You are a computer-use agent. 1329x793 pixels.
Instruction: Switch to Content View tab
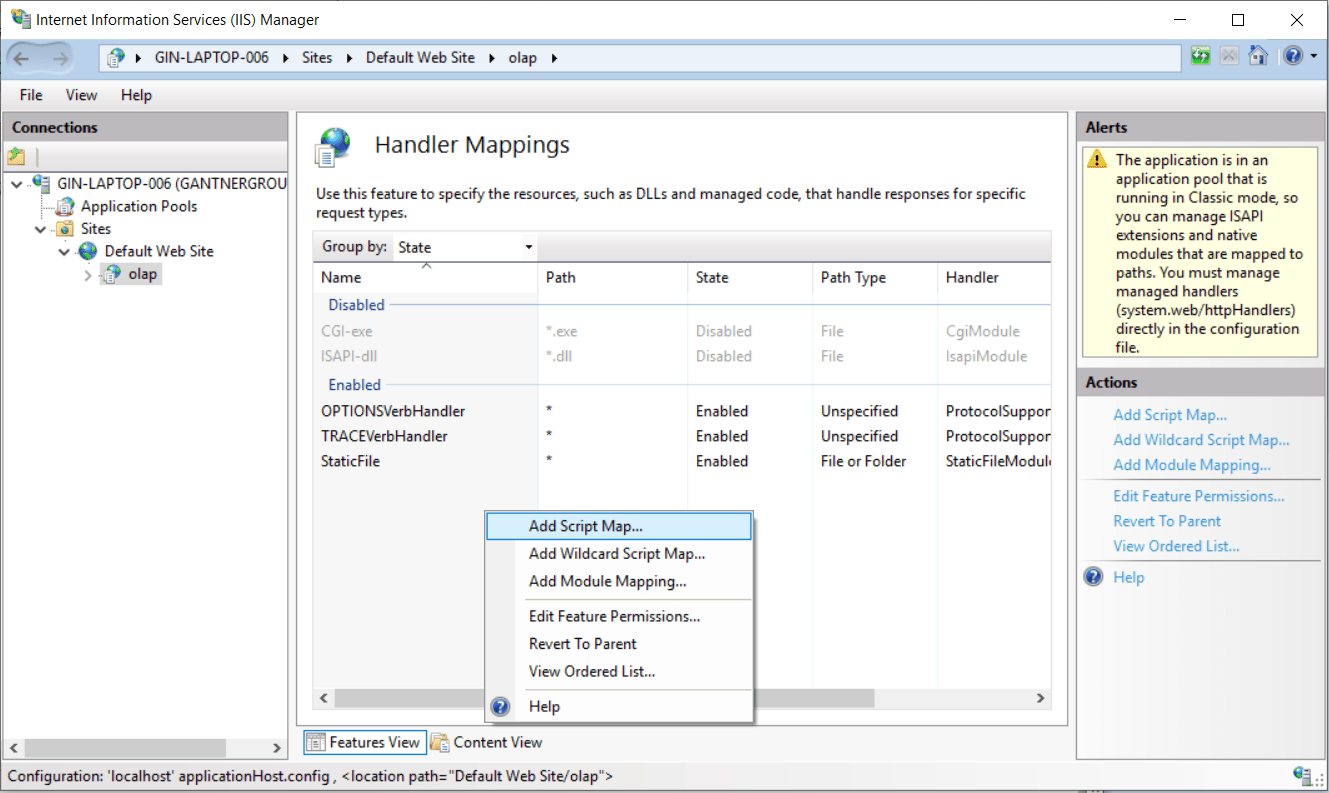(487, 742)
